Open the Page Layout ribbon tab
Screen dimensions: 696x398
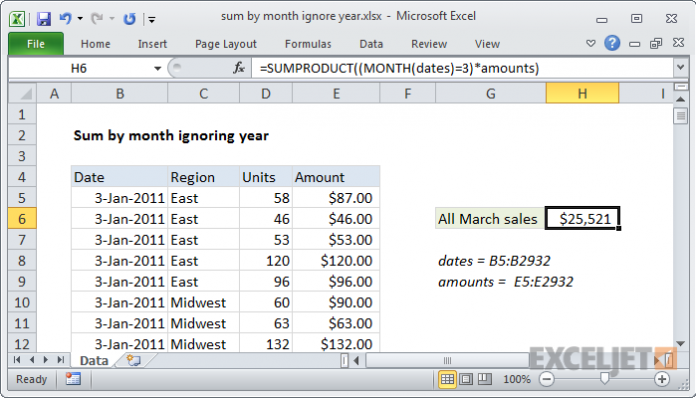click(226, 44)
